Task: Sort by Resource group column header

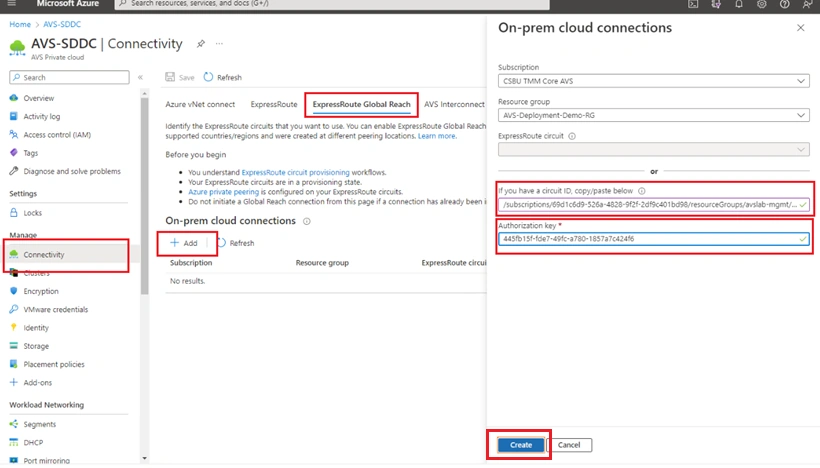Action: (x=322, y=263)
